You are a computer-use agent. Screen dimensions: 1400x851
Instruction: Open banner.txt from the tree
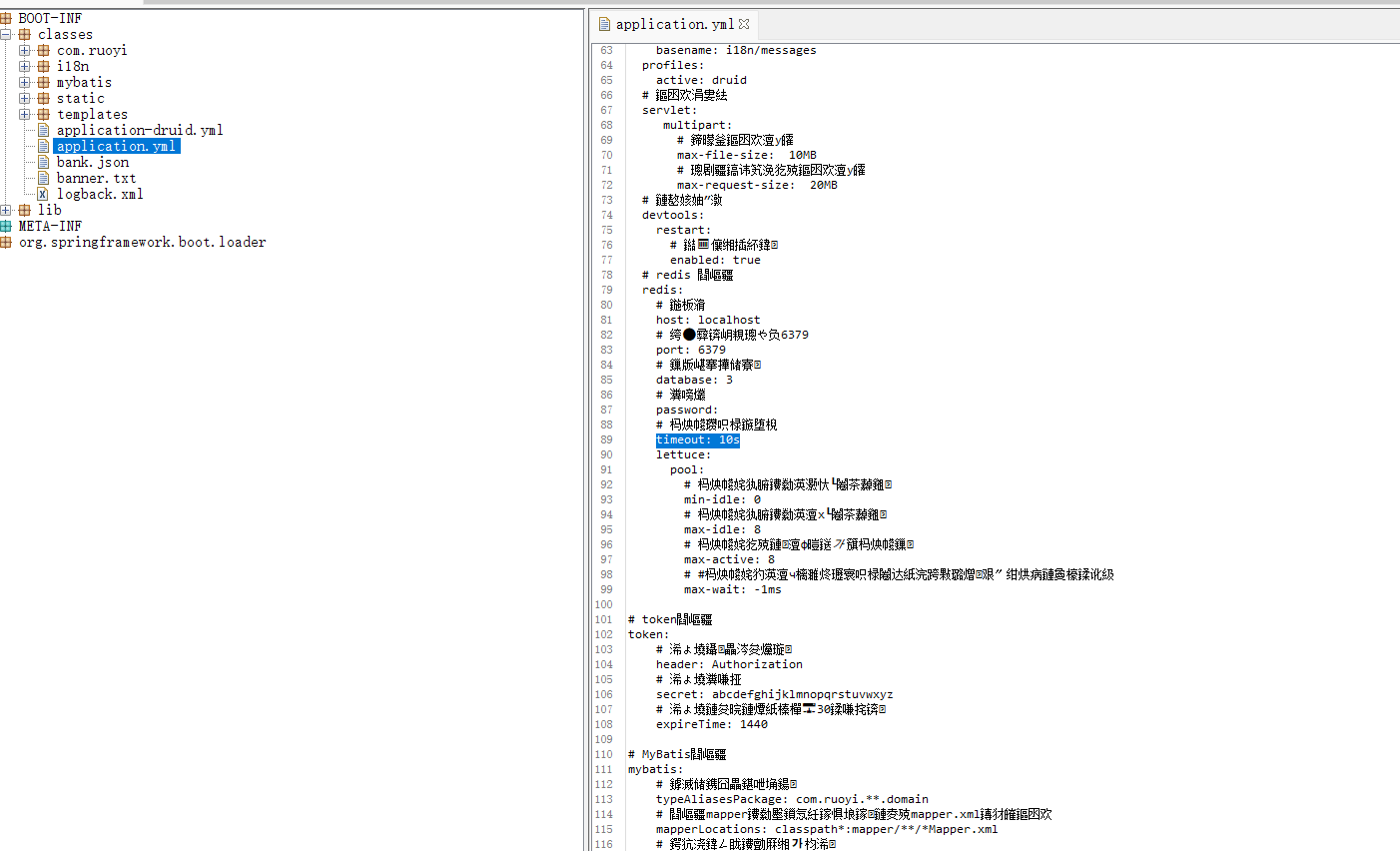coord(96,178)
